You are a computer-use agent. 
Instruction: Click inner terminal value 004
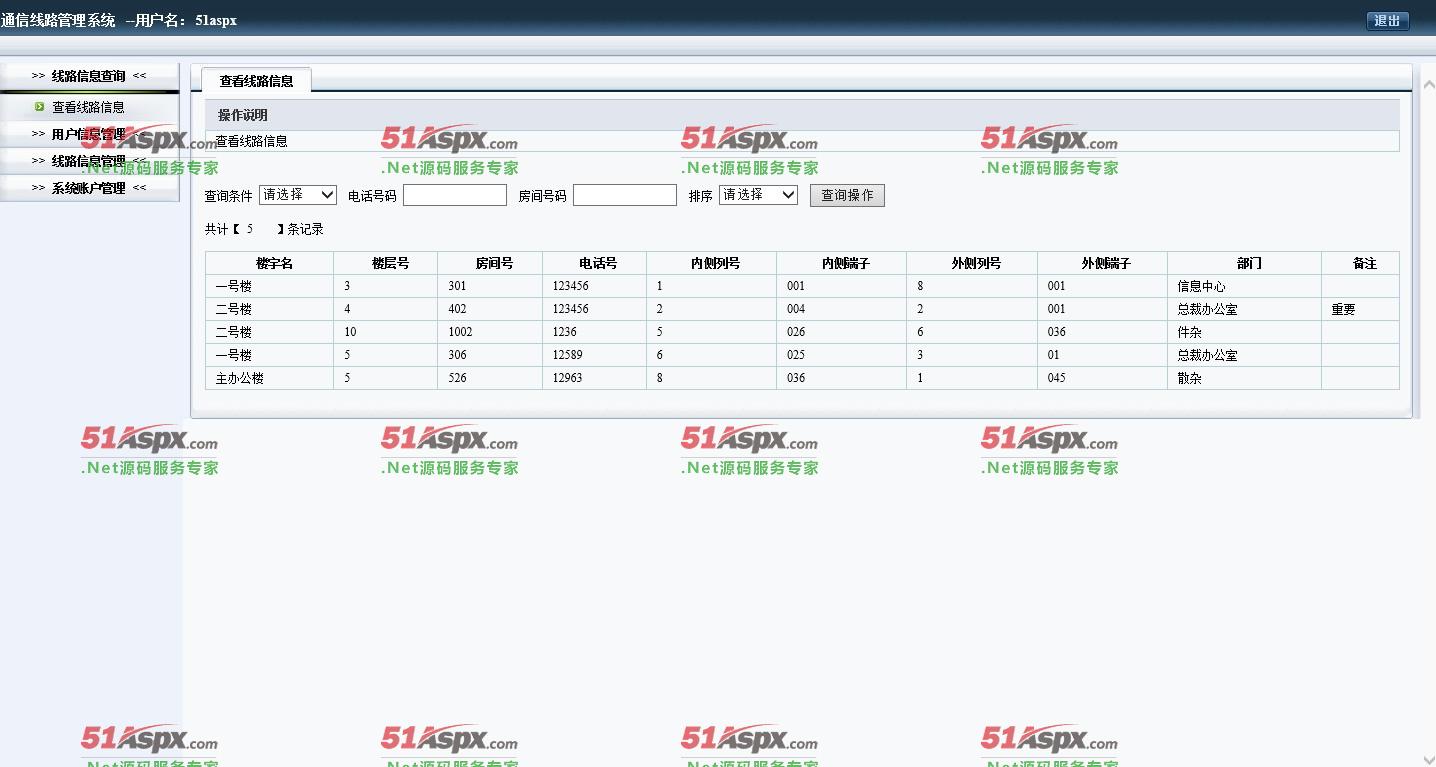click(x=796, y=309)
